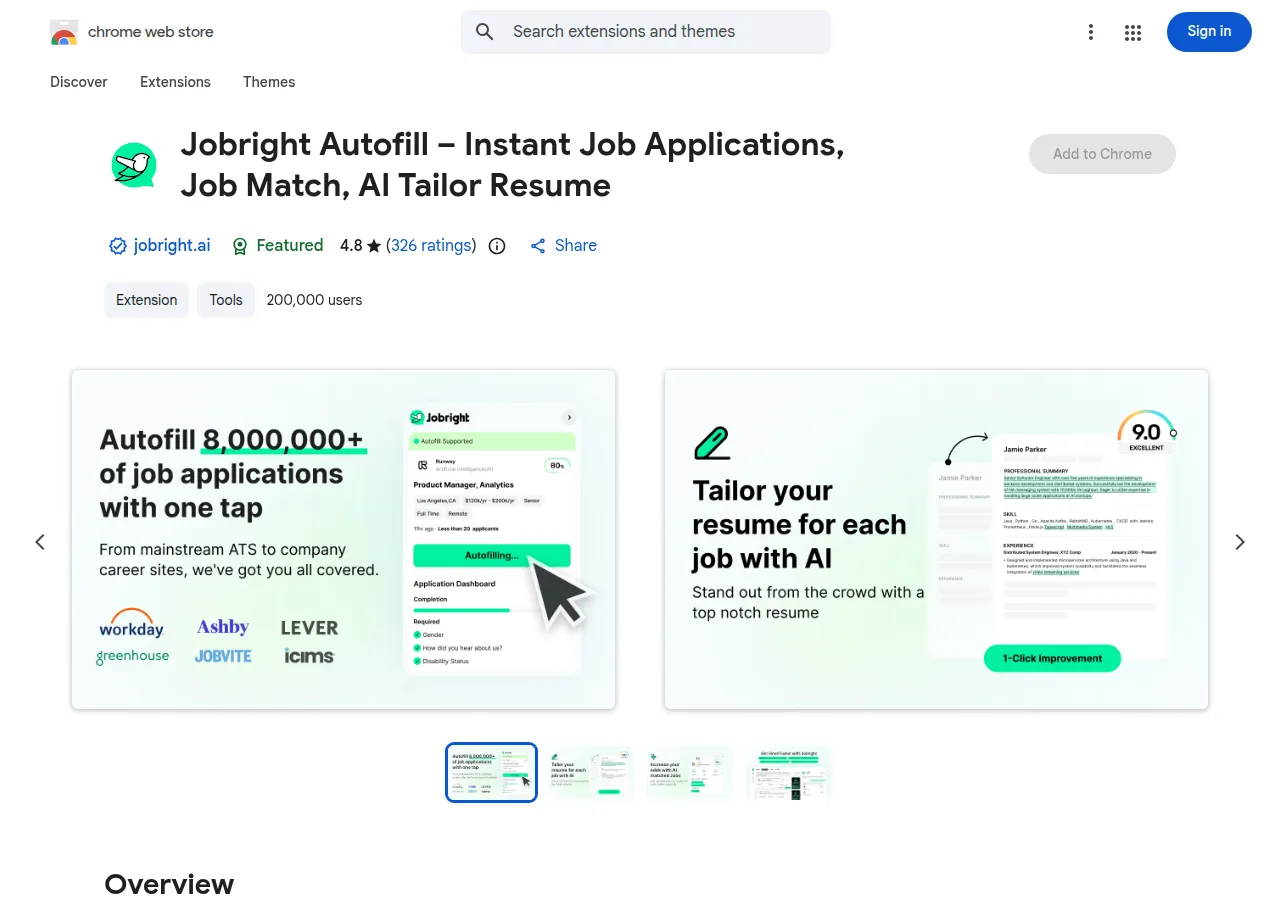Click the Sign in button

pos(1209,32)
